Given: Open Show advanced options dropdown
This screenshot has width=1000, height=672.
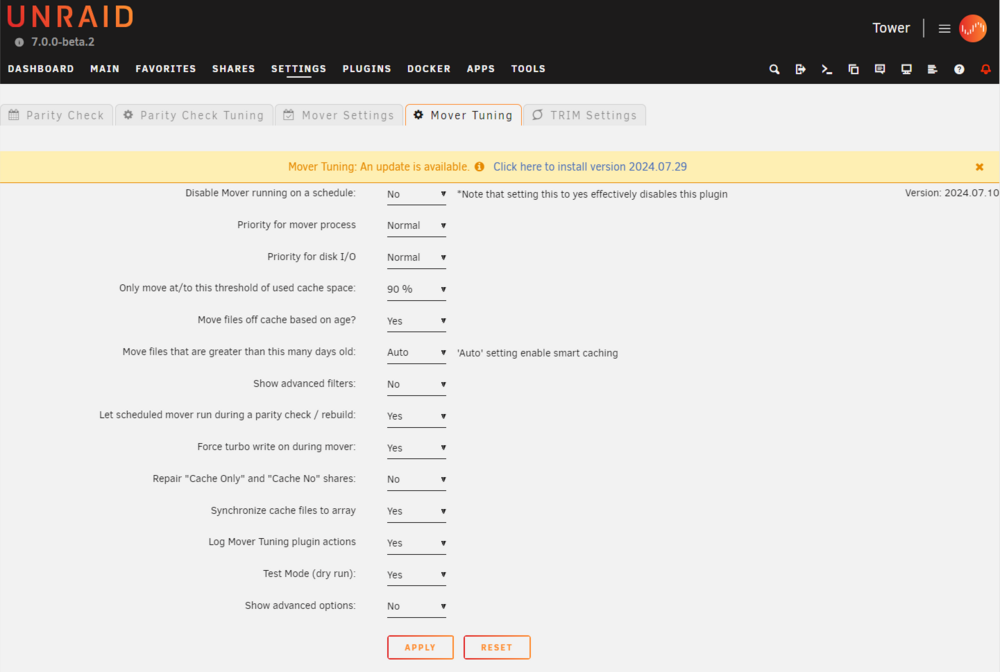Looking at the screenshot, I should (416, 606).
